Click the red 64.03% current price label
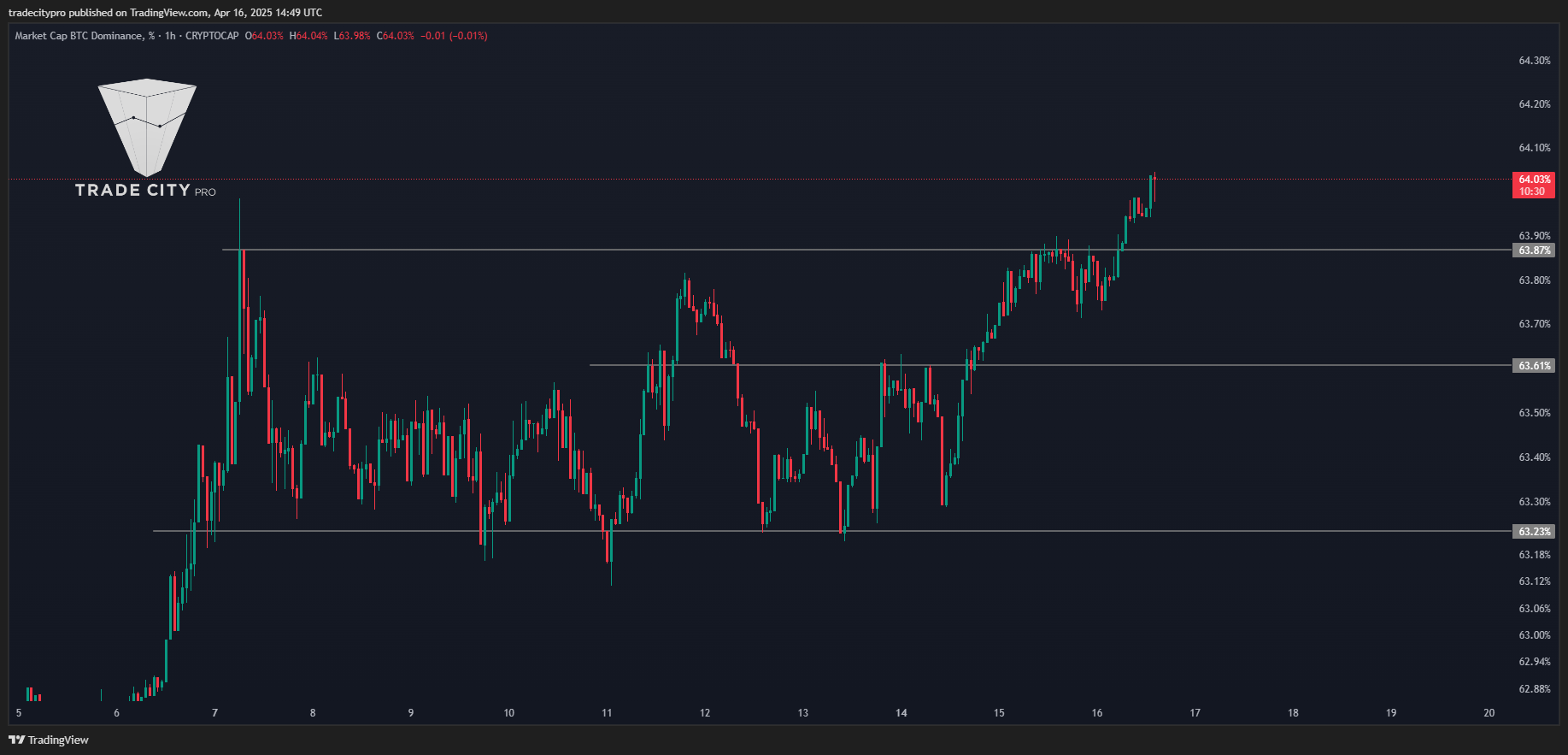The width and height of the screenshot is (1568, 755). point(1534,186)
